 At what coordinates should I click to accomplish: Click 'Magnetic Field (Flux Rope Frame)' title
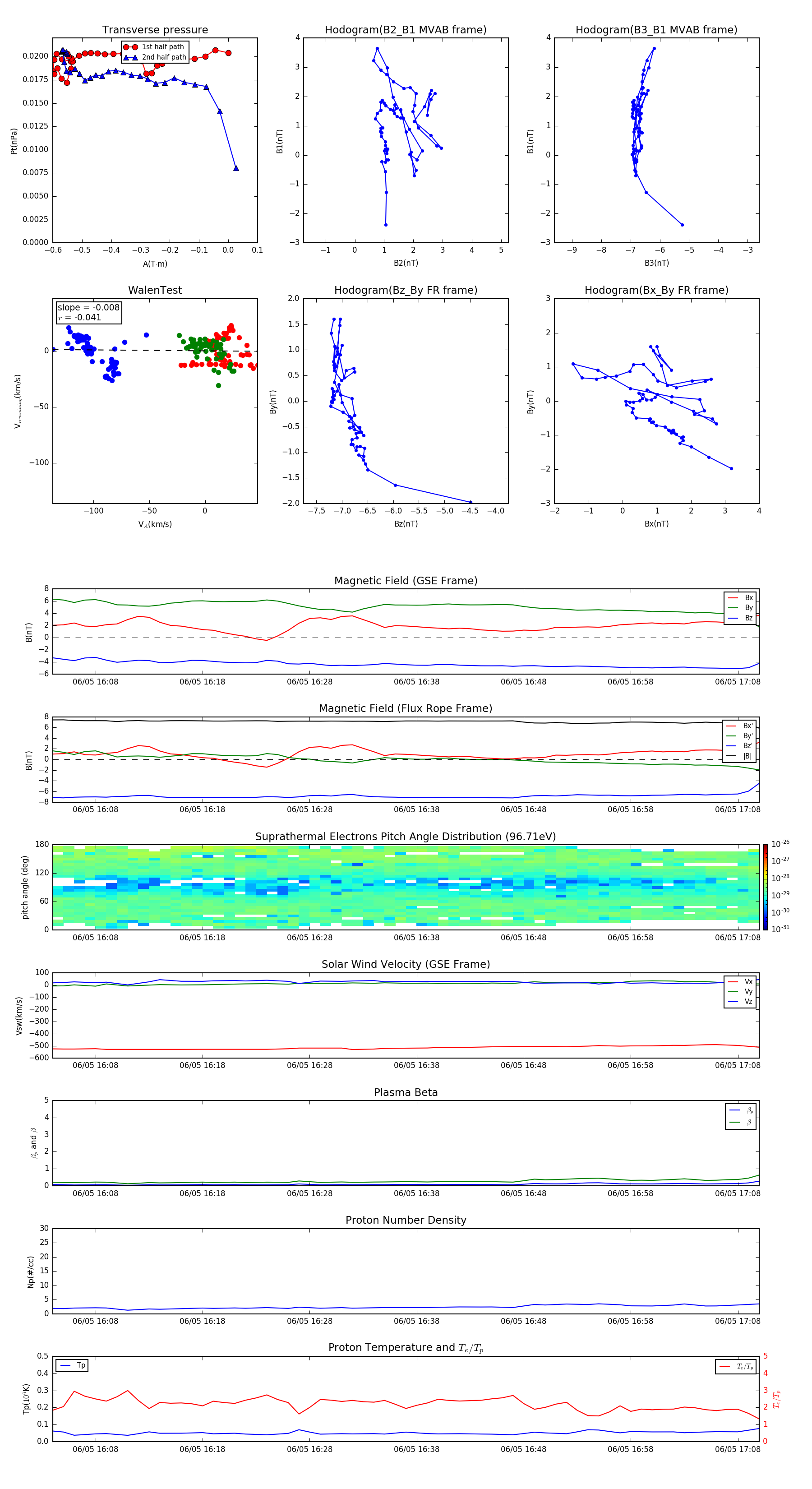coord(406,709)
